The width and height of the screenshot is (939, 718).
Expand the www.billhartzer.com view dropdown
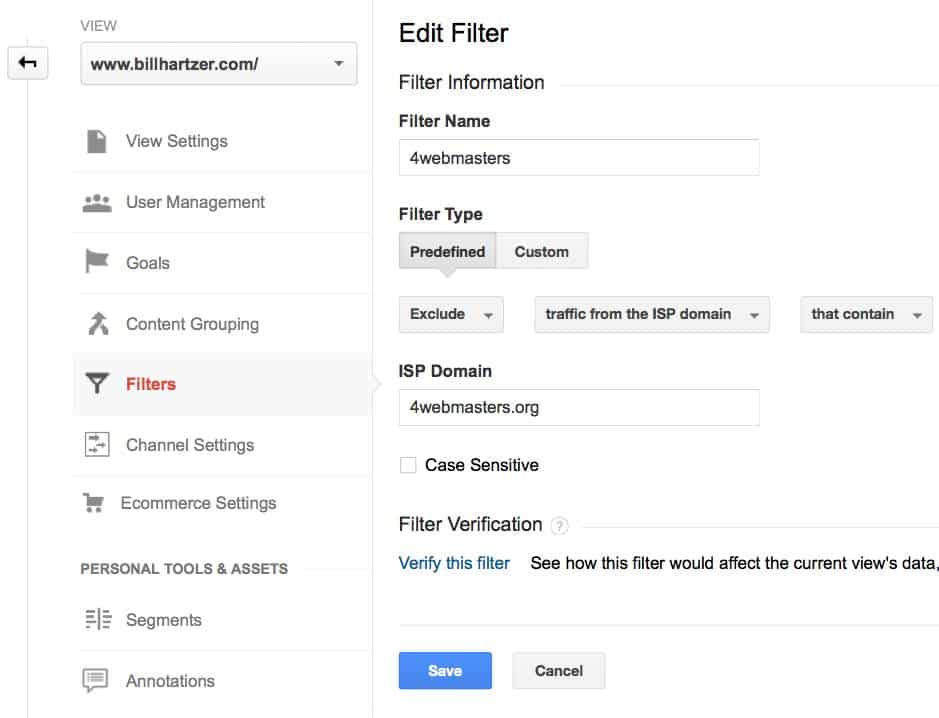click(219, 63)
